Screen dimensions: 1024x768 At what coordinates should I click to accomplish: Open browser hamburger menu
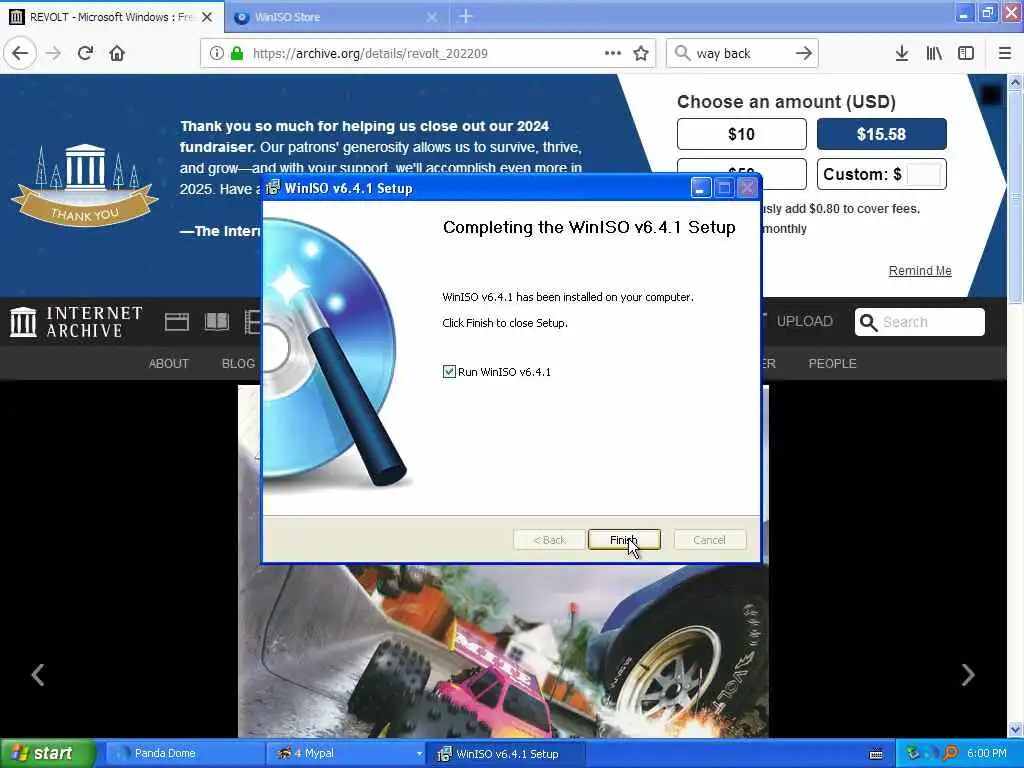[x=1004, y=53]
